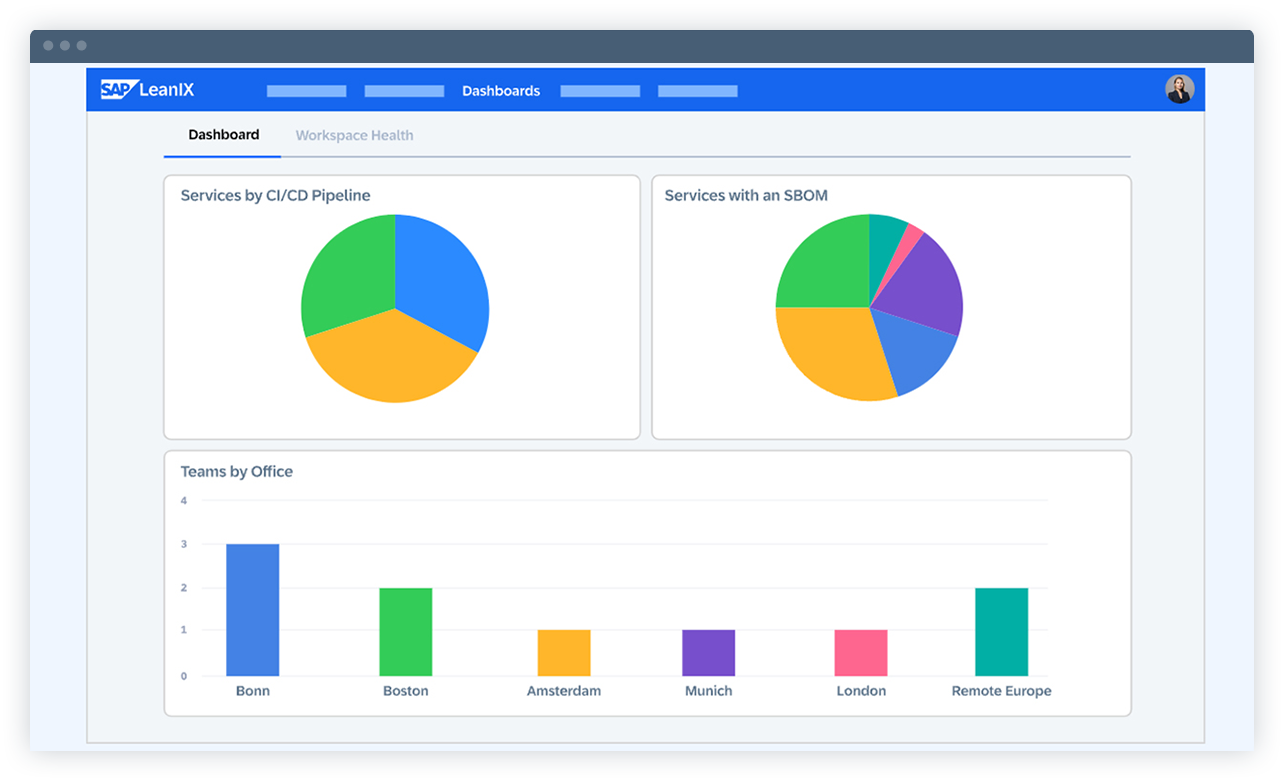Click the Services by CI/CD Pipeline chart title

pos(274,195)
